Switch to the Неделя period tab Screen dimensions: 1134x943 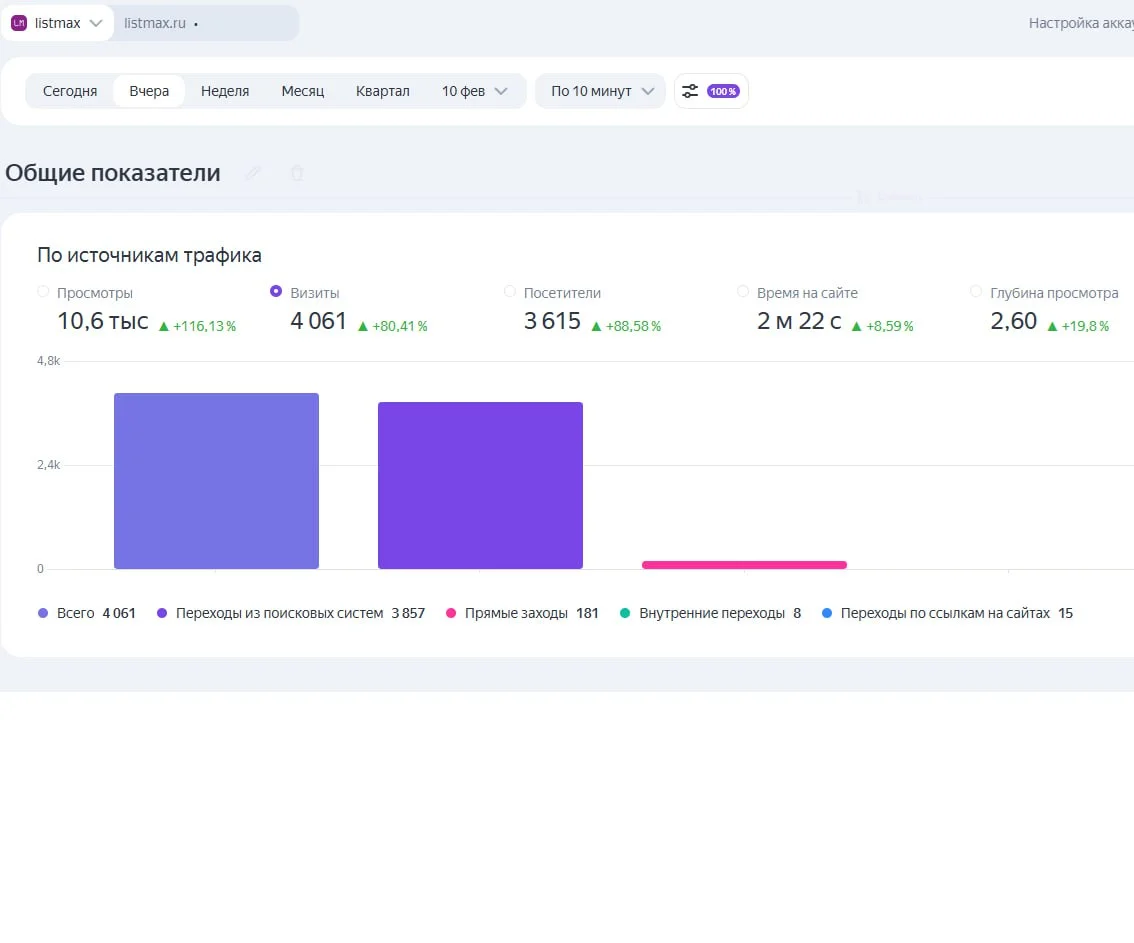coord(225,91)
